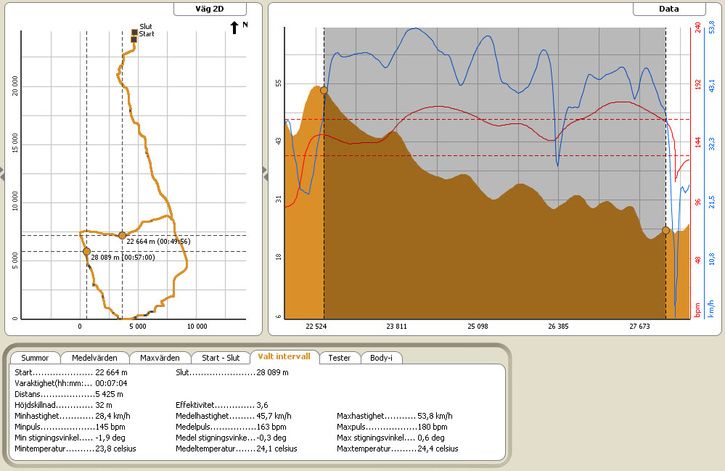Image resolution: width=725 pixels, height=471 pixels.
Task: Click the Start marker square on map
Action: tap(134, 40)
